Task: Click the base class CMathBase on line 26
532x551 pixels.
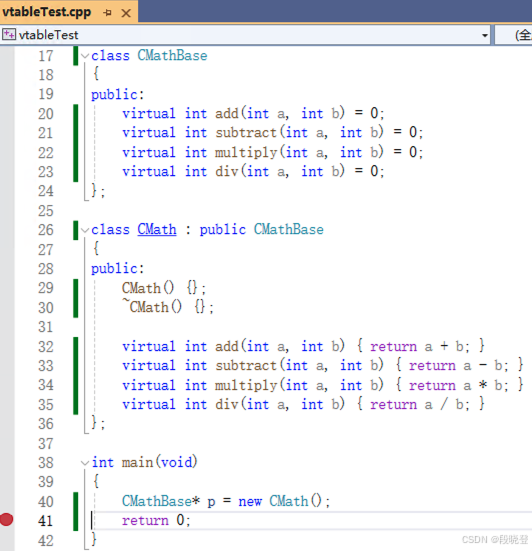Action: 288,229
